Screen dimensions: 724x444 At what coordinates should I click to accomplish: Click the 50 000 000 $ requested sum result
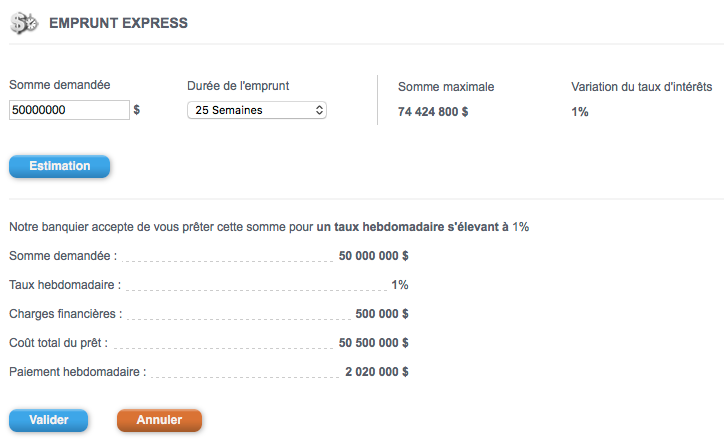(x=374, y=256)
